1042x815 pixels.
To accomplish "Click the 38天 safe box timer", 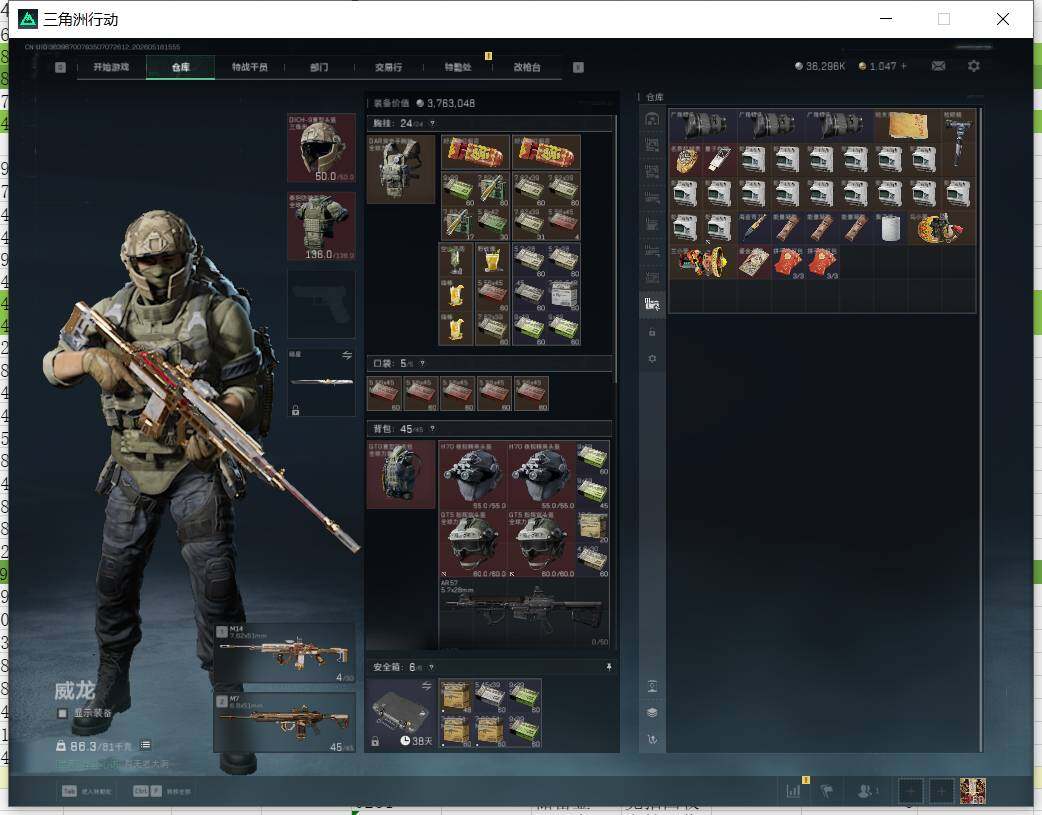I will (417, 741).
